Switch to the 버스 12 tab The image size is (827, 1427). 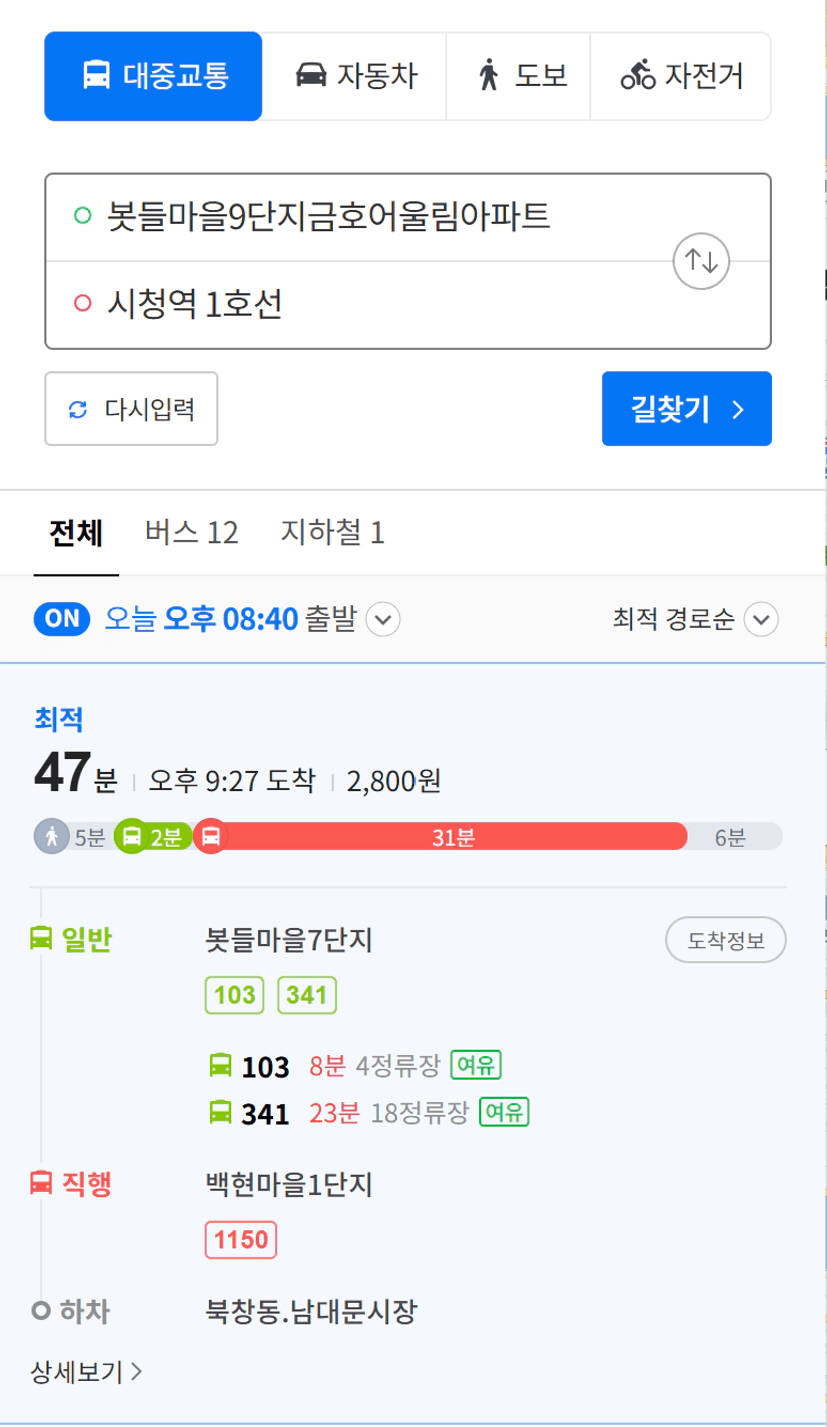click(x=191, y=533)
